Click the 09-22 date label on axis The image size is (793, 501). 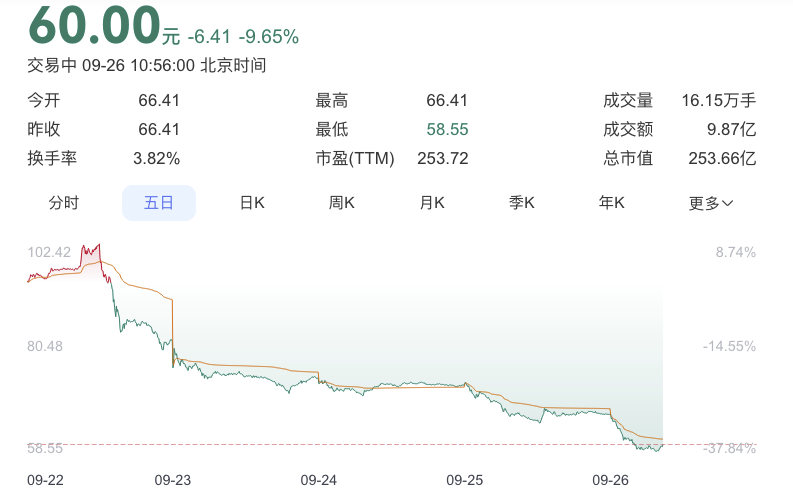(46, 480)
